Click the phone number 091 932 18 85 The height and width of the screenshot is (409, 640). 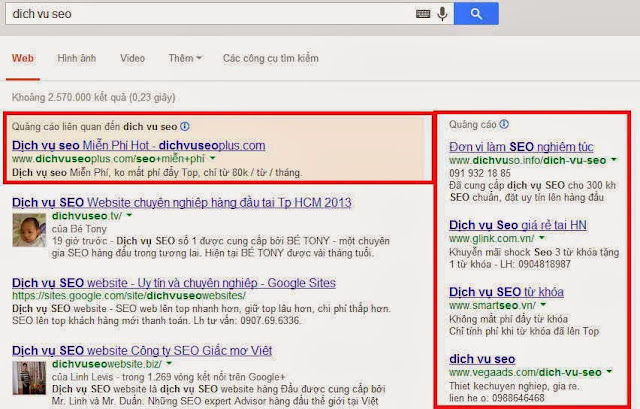(x=480, y=173)
